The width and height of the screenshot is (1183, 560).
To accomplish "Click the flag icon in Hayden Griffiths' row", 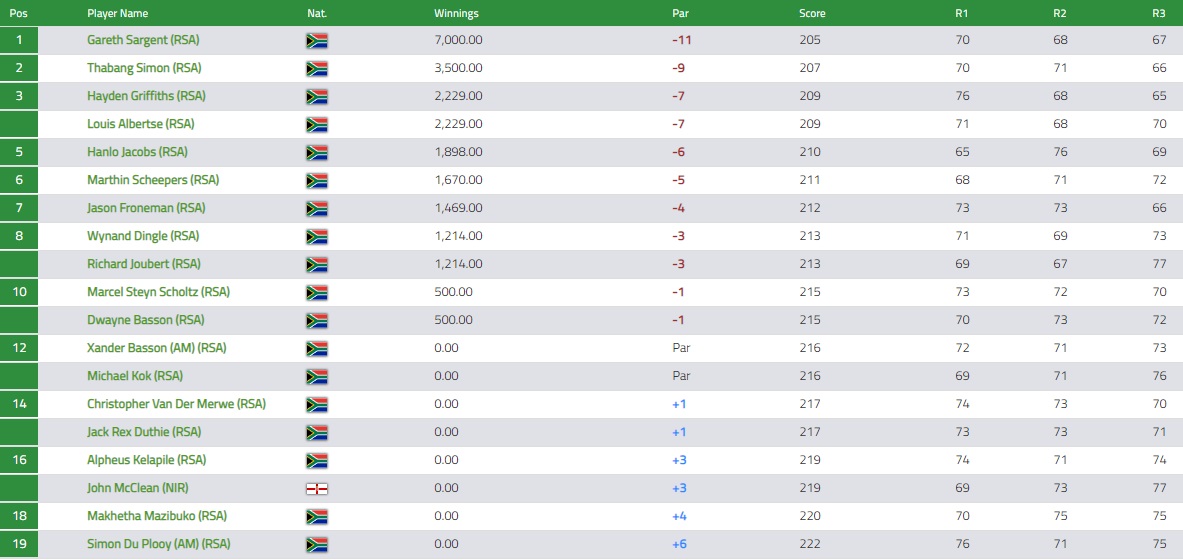I will 317,97.
